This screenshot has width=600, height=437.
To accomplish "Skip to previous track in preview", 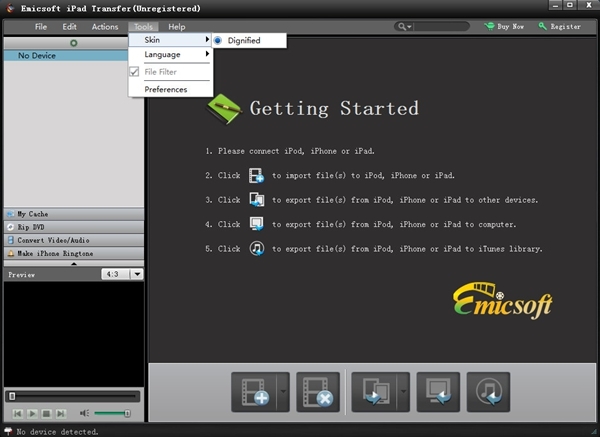I will [18, 413].
